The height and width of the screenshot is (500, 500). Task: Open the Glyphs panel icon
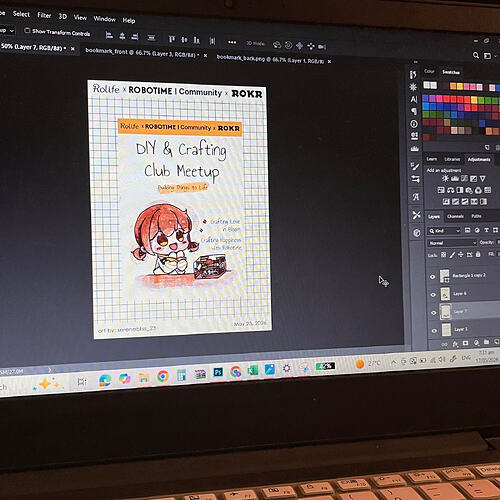(x=416, y=197)
